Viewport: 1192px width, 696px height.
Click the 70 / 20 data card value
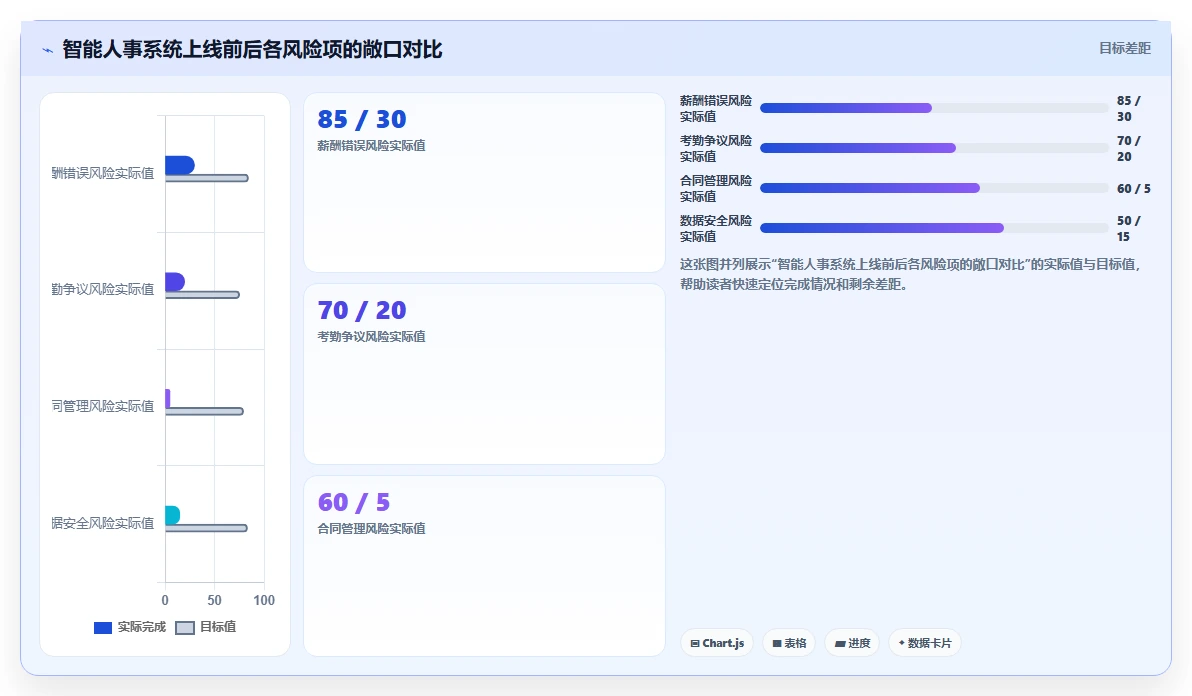point(362,310)
